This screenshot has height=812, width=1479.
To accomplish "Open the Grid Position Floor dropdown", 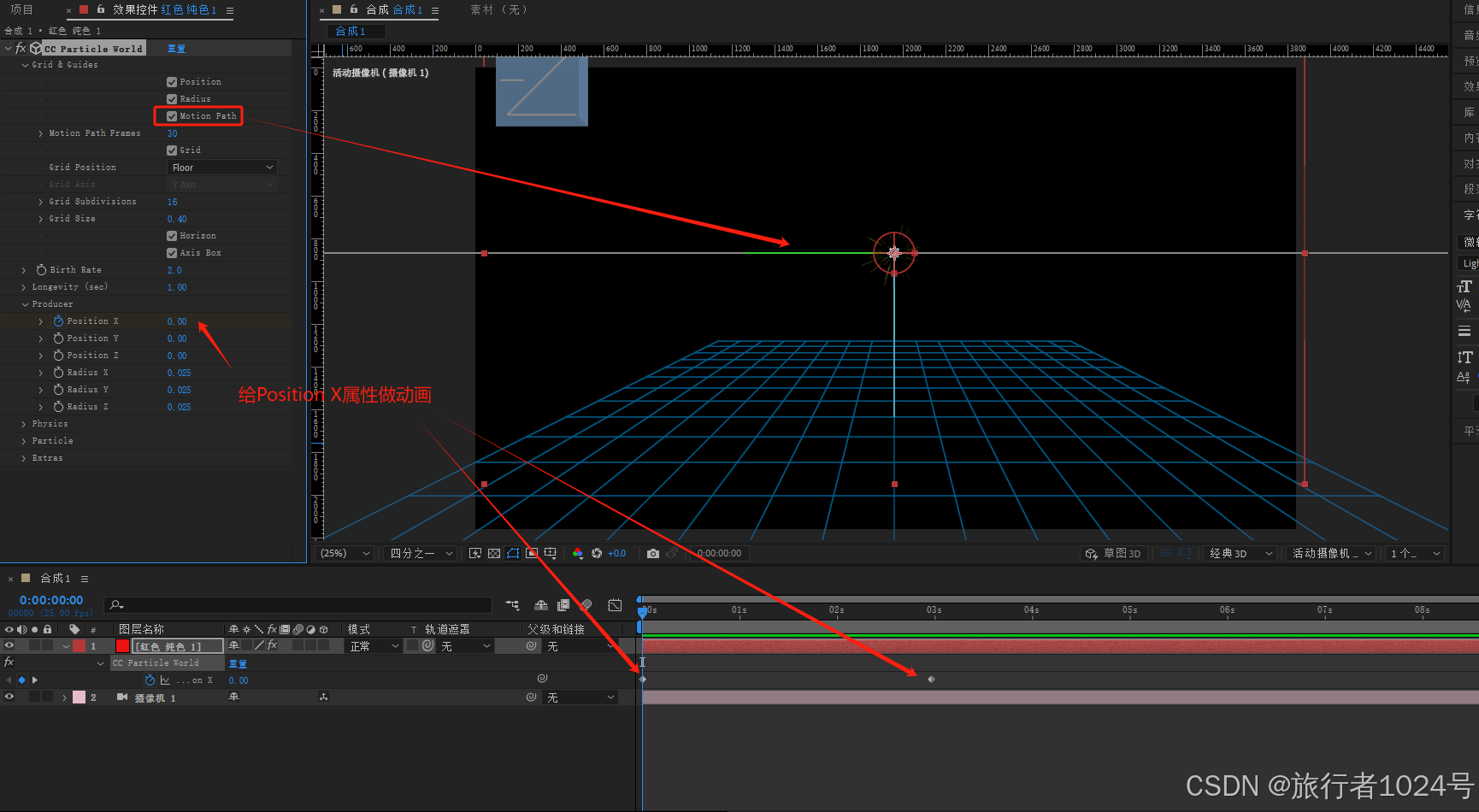I will point(222,168).
